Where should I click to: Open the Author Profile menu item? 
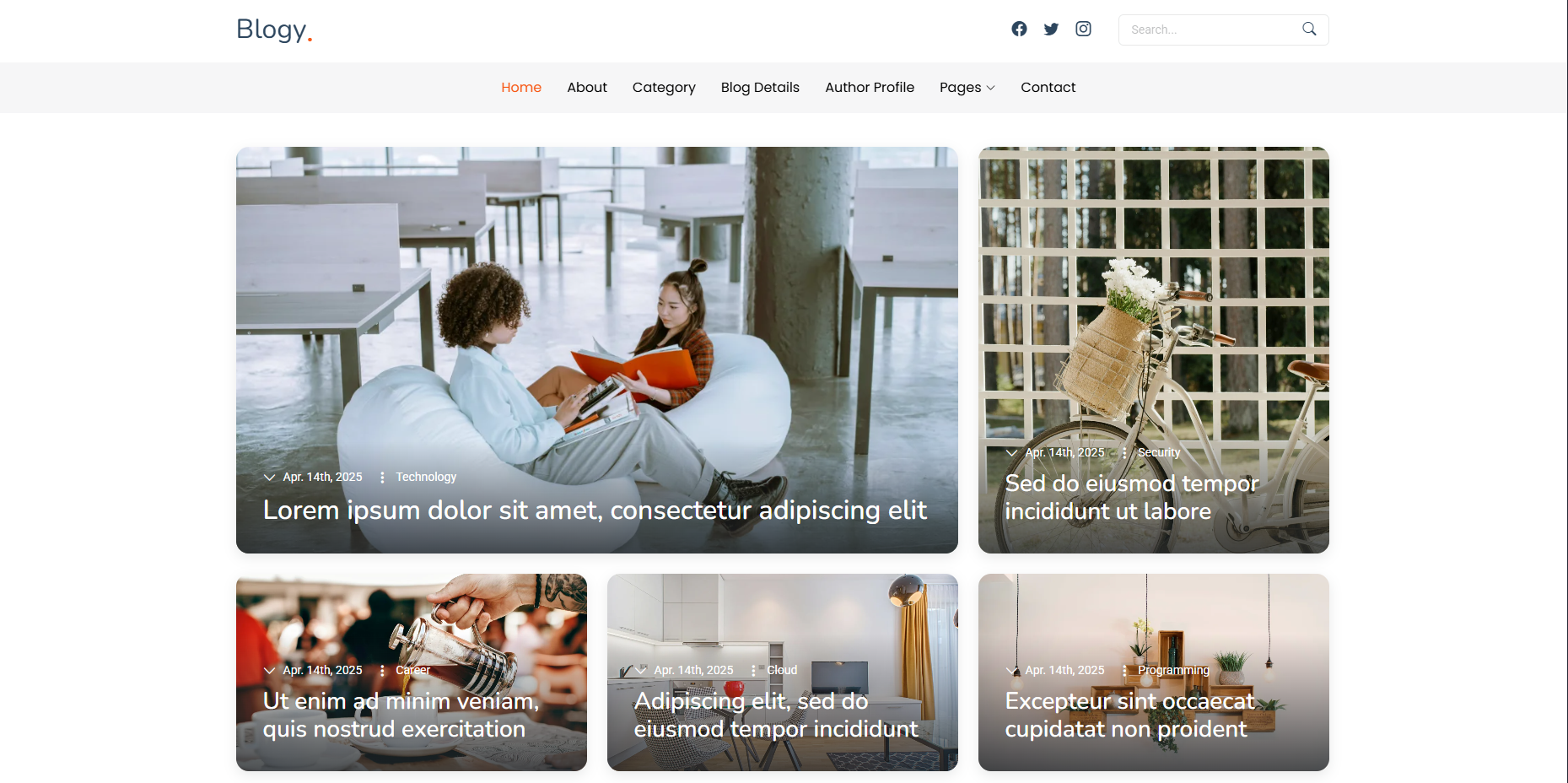[870, 88]
